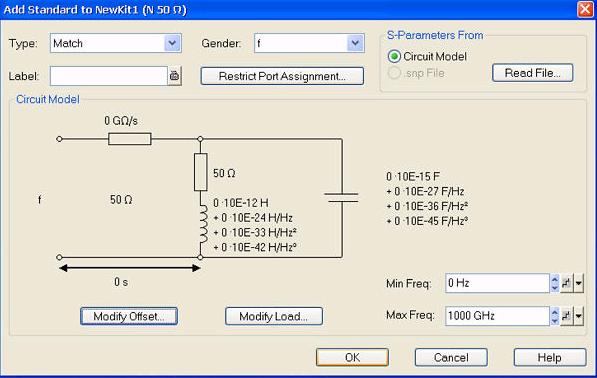Open the small arrow menu beside Min Freq
The height and width of the screenshot is (378, 597).
click(578, 283)
